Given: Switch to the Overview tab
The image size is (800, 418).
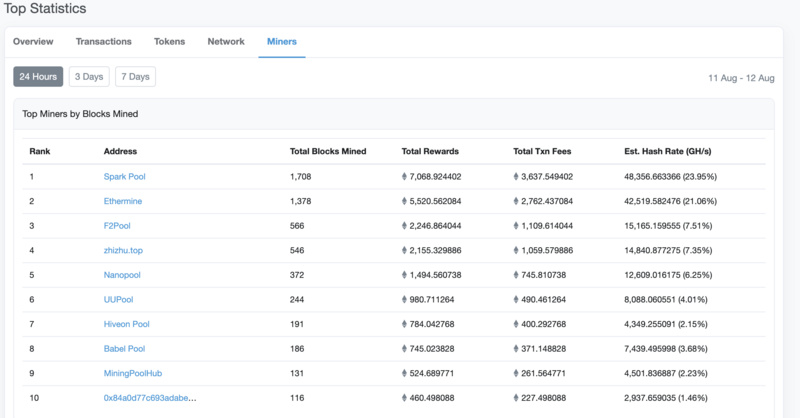Looking at the screenshot, I should pyautogui.click(x=33, y=42).
